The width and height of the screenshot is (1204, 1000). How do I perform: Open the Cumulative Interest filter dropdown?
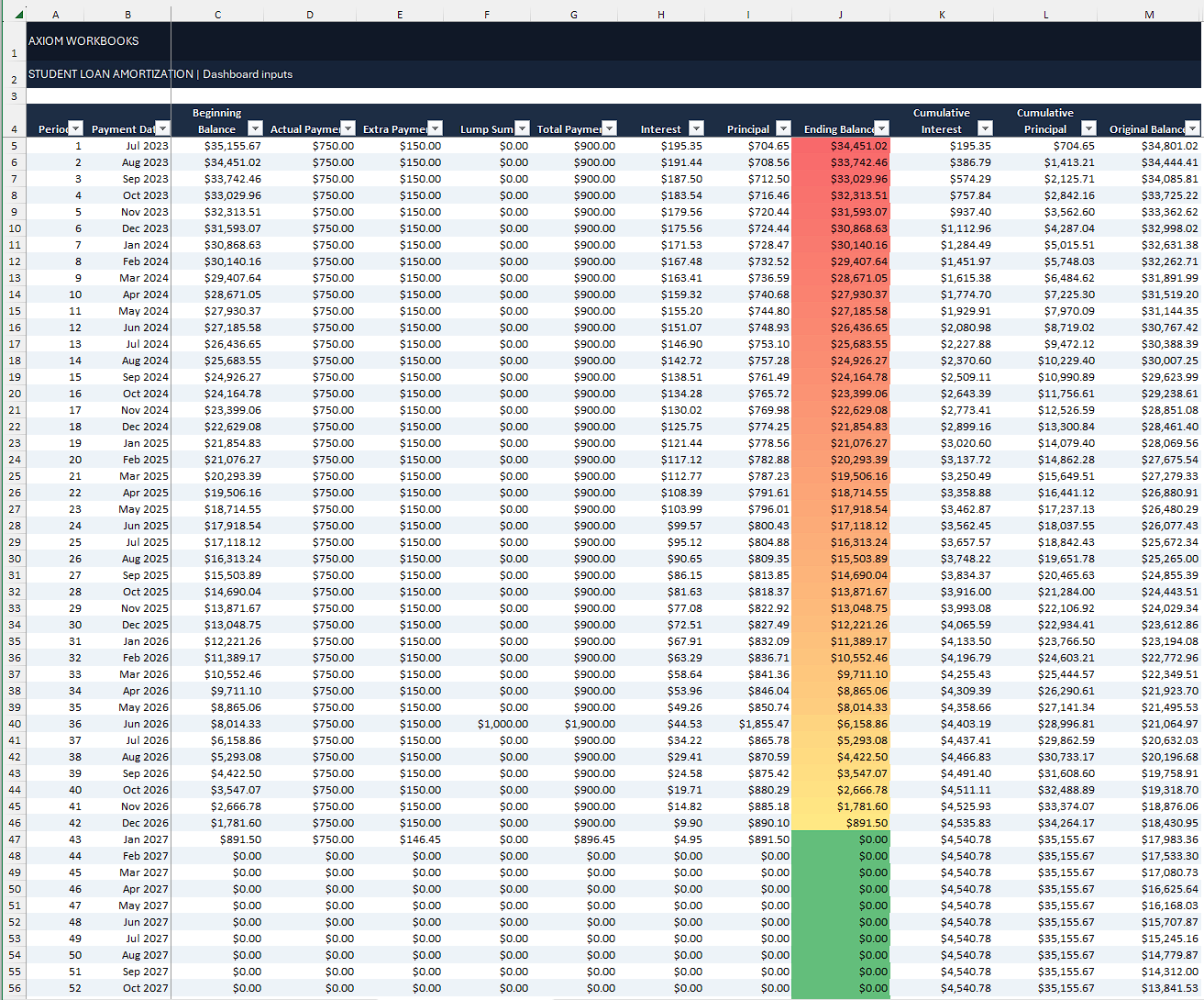point(985,128)
